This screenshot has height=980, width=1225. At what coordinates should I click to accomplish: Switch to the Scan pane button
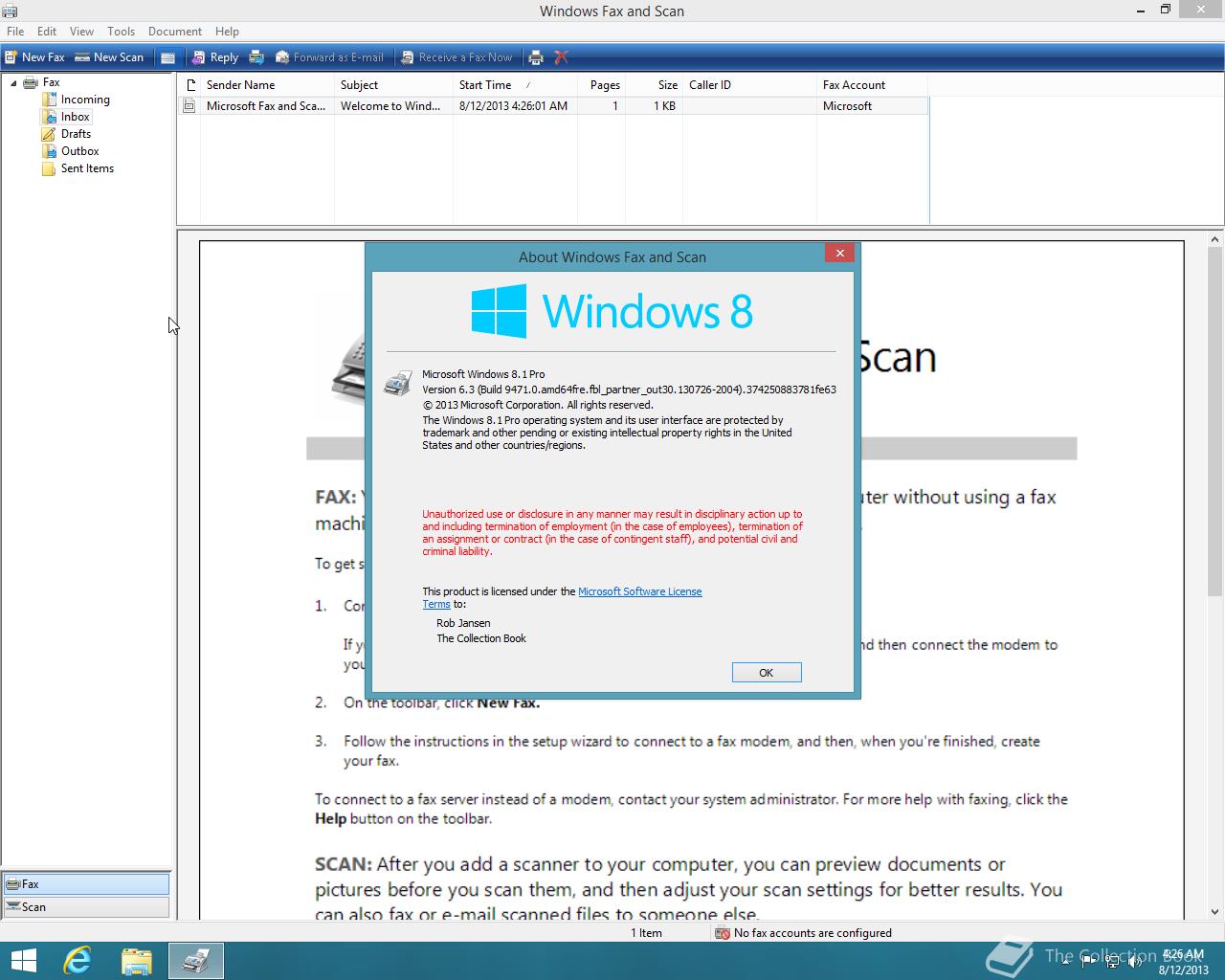pyautogui.click(x=86, y=907)
